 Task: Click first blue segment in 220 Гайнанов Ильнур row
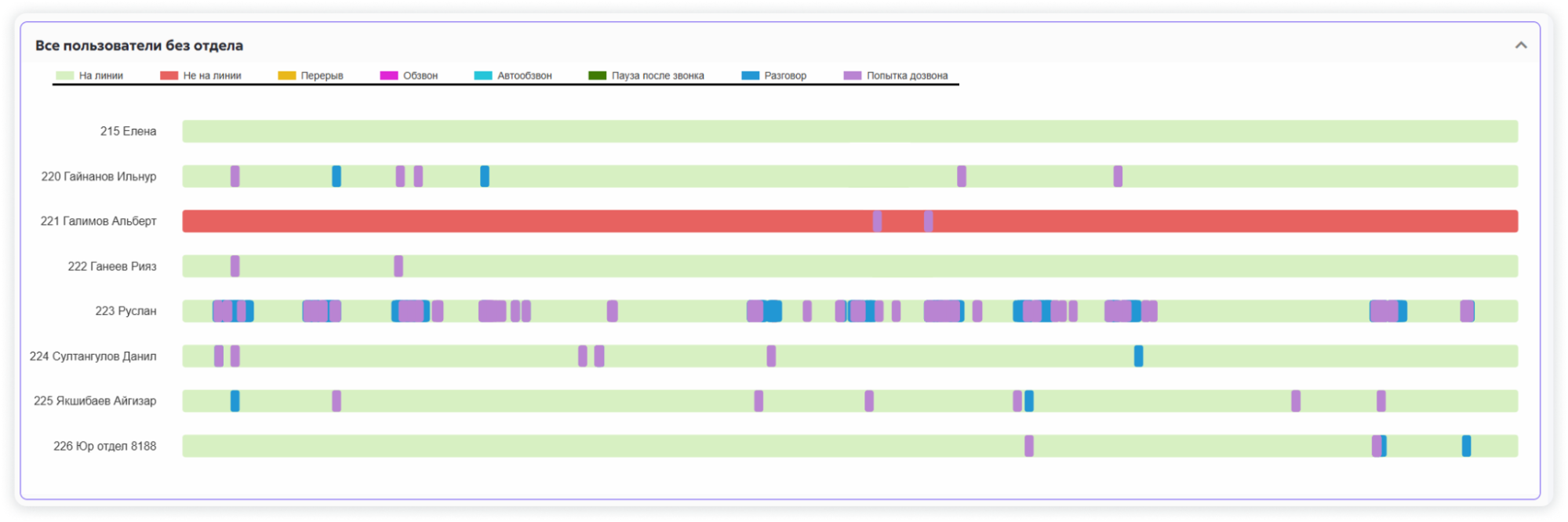click(337, 177)
